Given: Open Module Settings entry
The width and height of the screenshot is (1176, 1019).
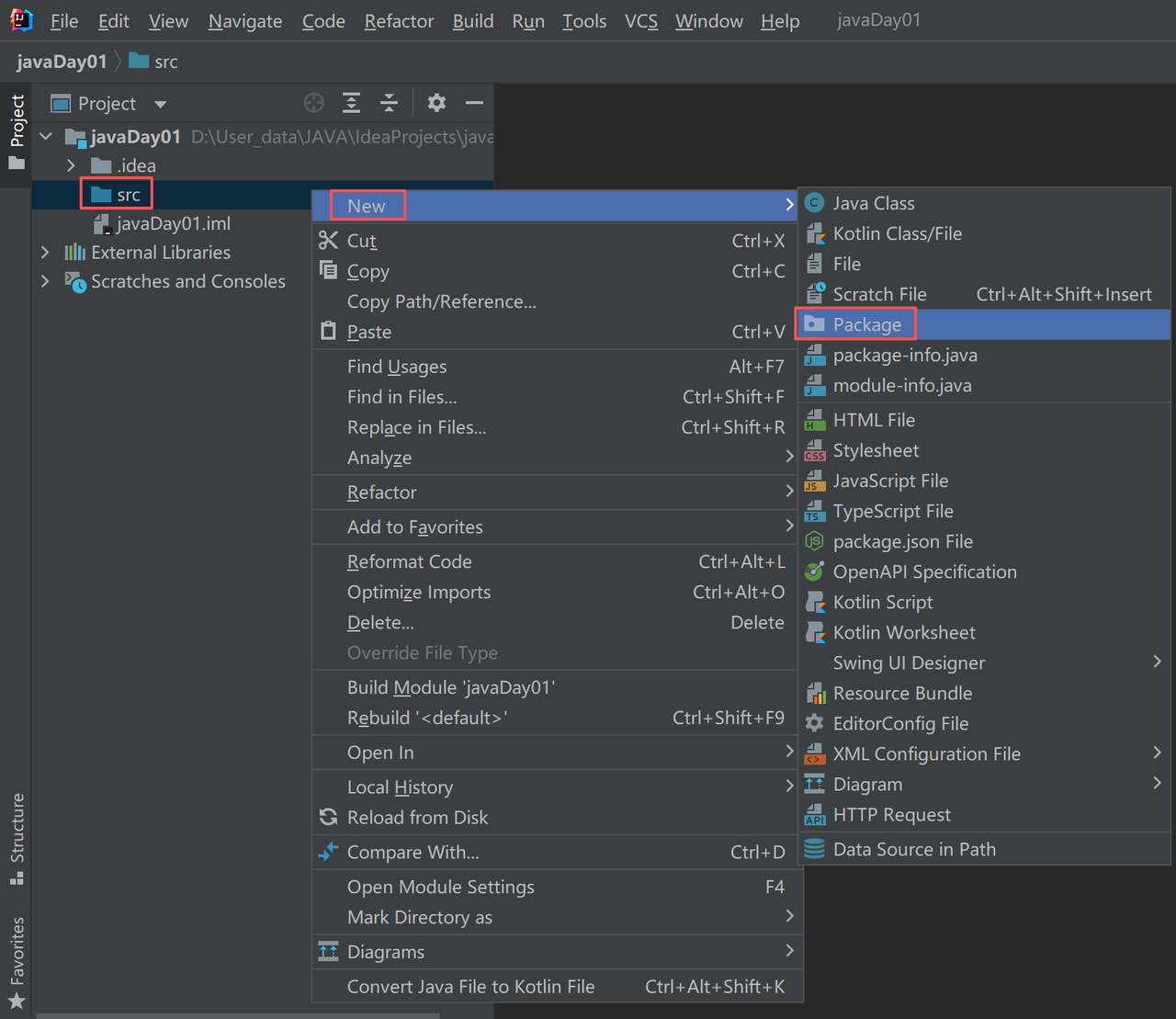Looking at the screenshot, I should (557, 887).
